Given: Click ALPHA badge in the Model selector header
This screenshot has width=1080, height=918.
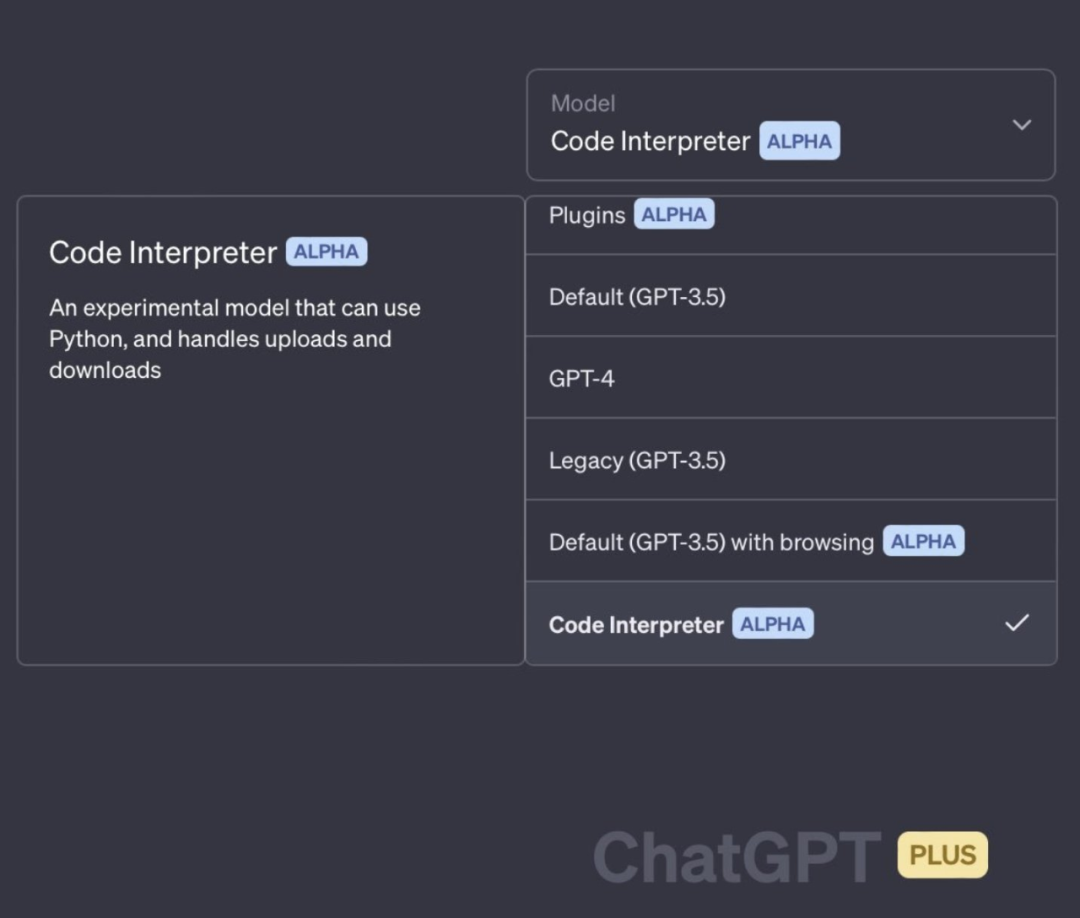Looking at the screenshot, I should (x=799, y=142).
